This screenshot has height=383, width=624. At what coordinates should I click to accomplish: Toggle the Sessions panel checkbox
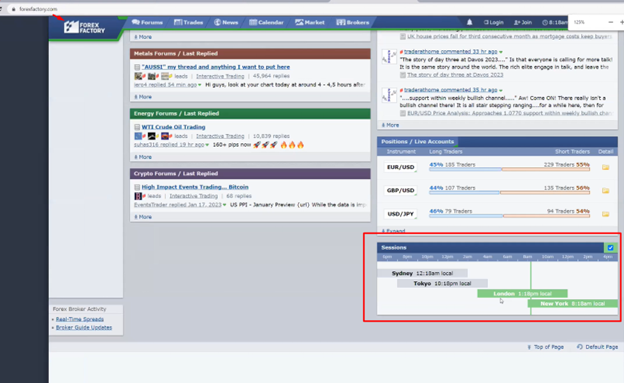[610, 248]
